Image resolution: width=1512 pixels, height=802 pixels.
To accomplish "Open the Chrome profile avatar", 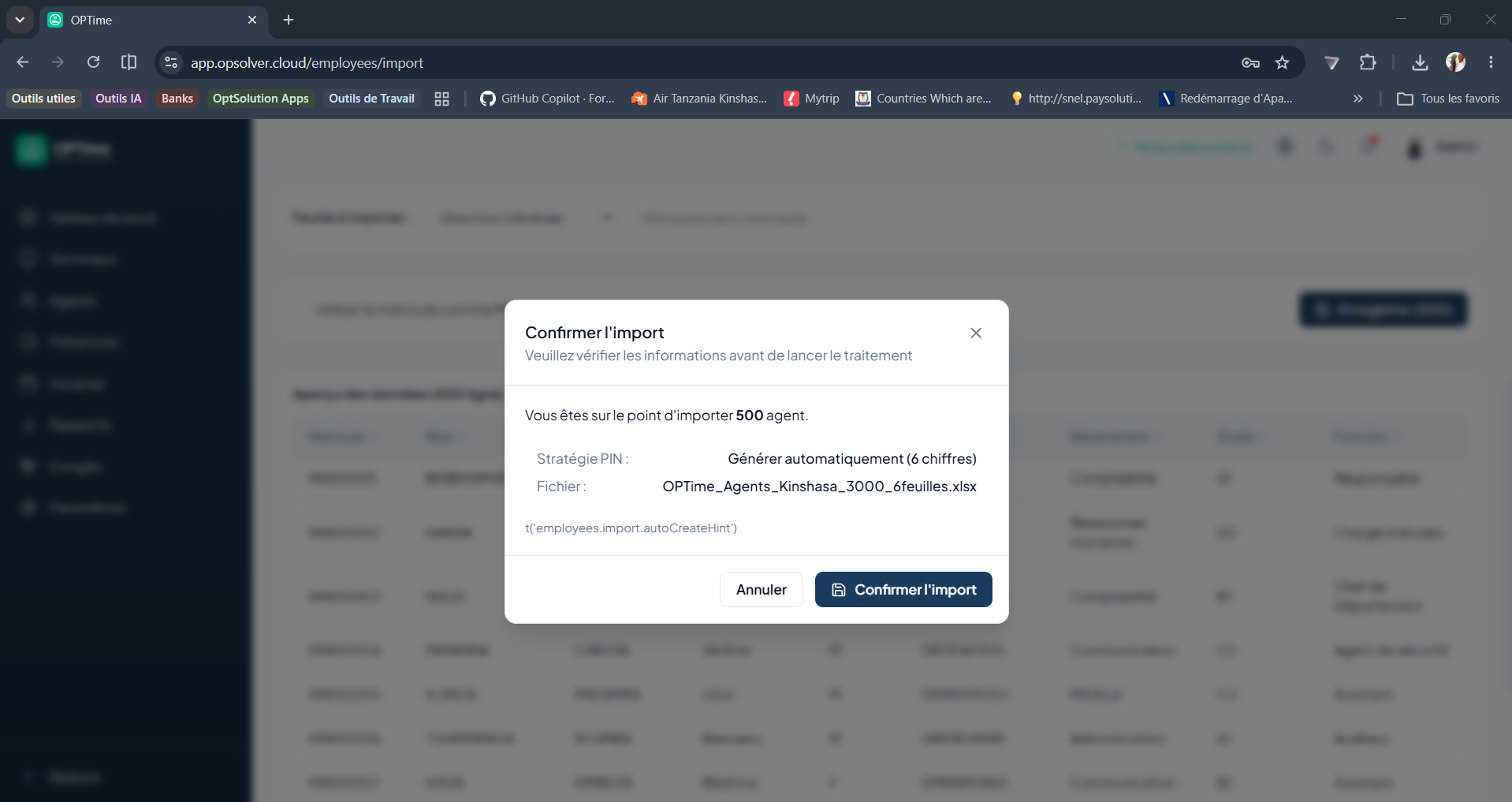I will 1455,62.
